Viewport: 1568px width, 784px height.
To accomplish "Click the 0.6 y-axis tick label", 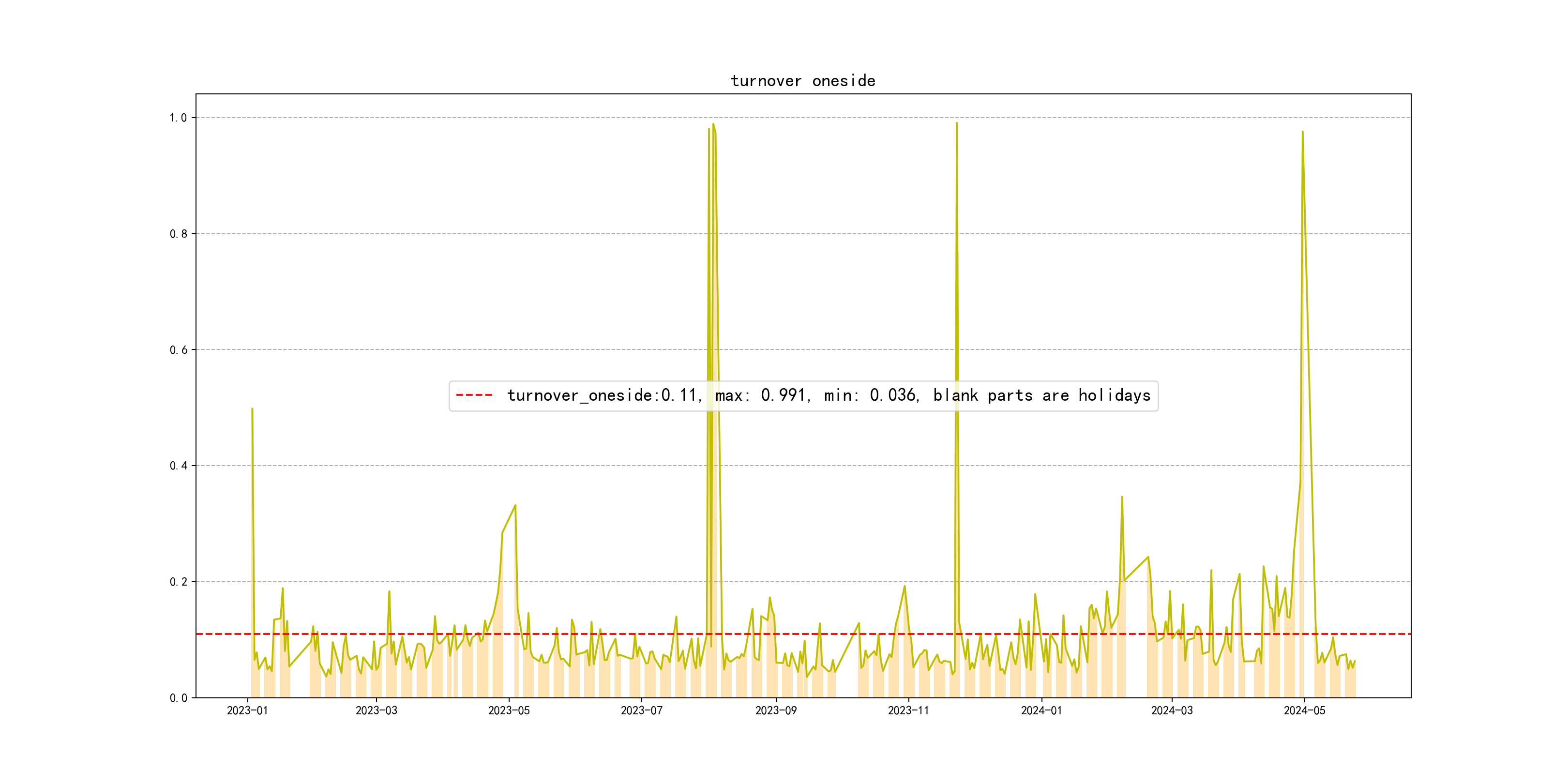I will [179, 350].
